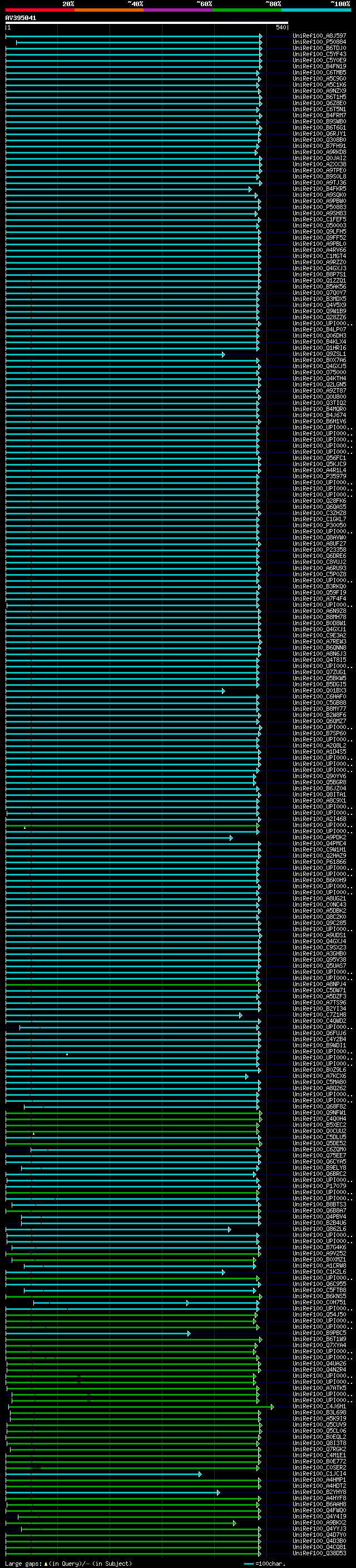Click hit label UniRef100_Q5CUV9
Screen dimensions: 356x1568
pyautogui.click(x=319, y=1424)
